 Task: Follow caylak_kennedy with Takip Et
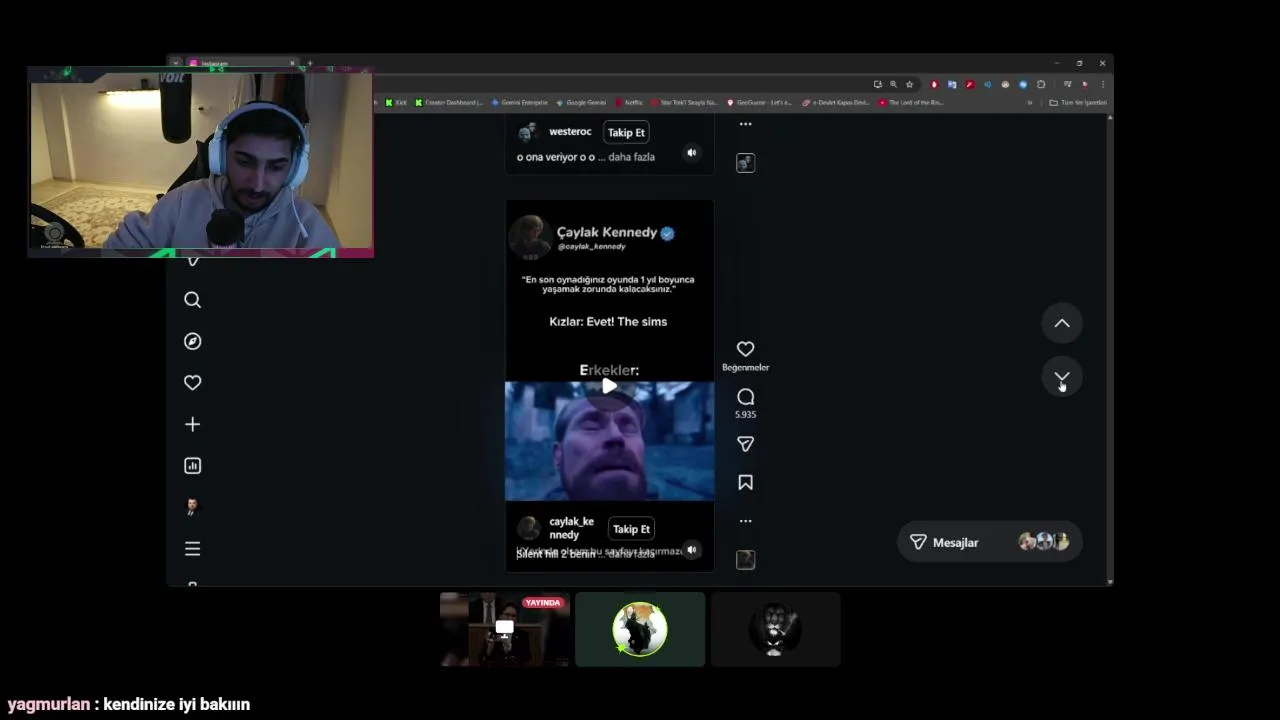coord(631,529)
